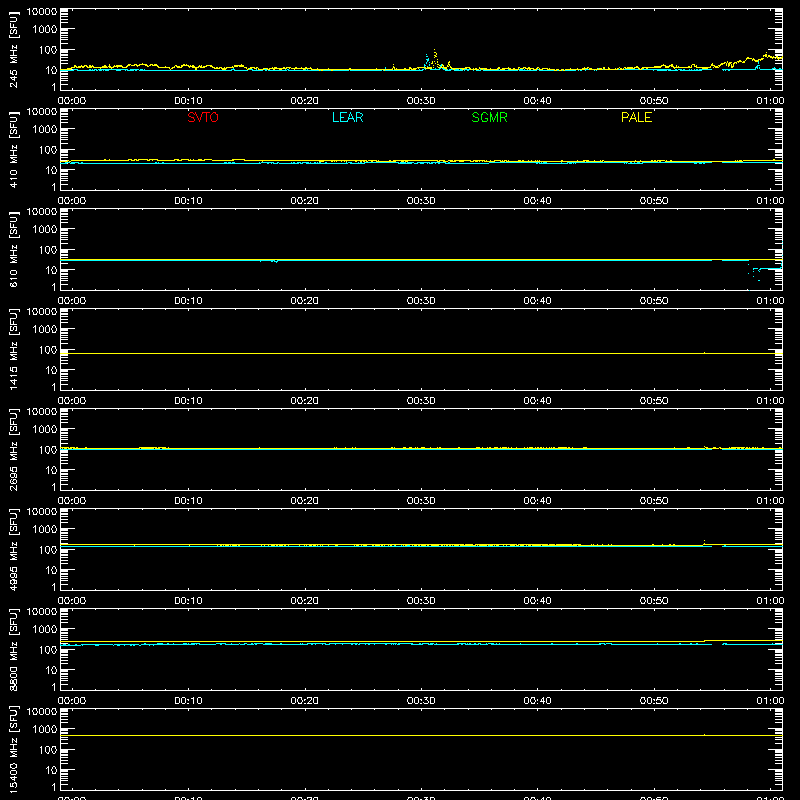Click 00:00 time label below 410 MHz plot

(x=72, y=201)
